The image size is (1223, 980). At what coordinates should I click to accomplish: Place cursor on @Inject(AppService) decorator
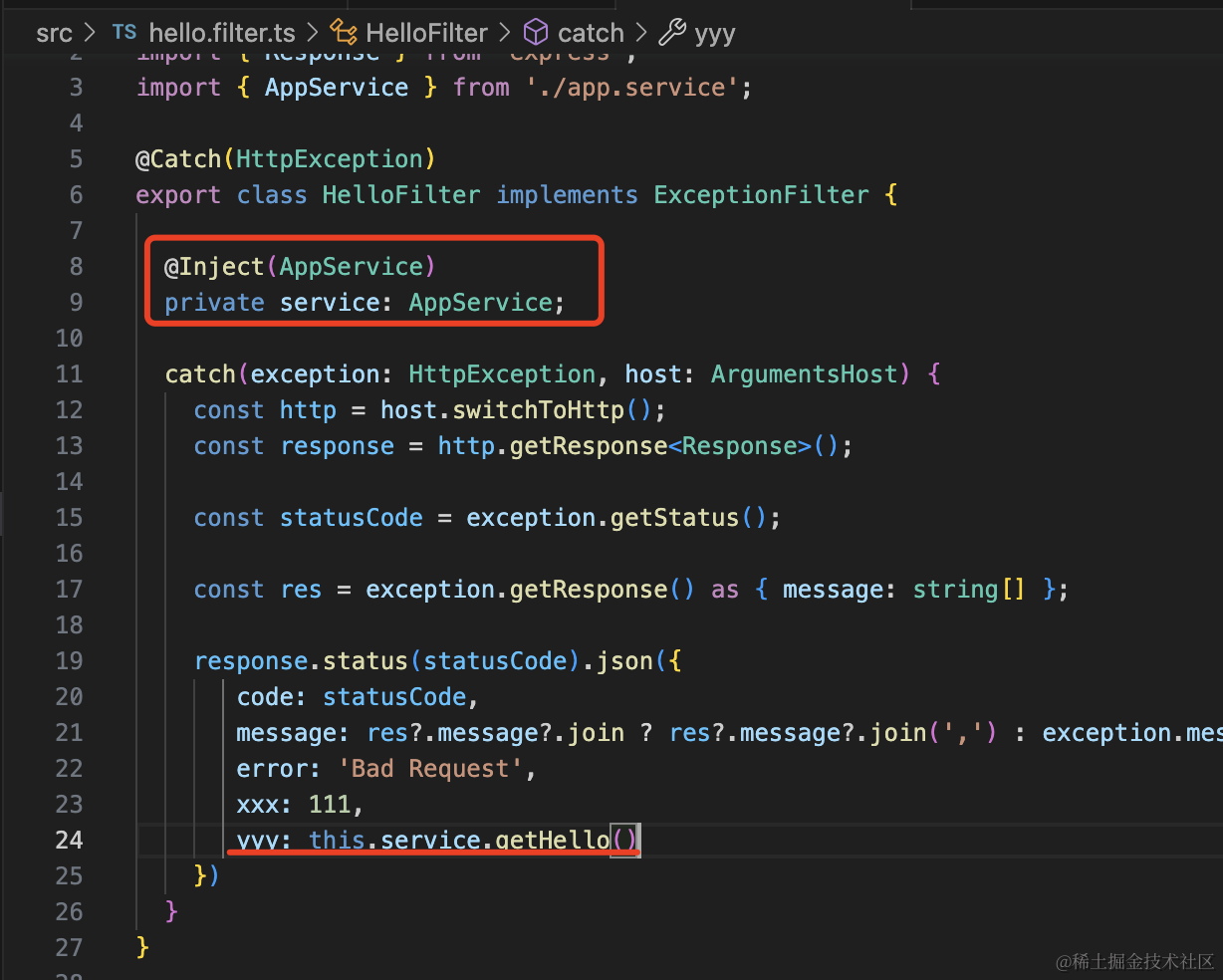pyautogui.click(x=300, y=266)
